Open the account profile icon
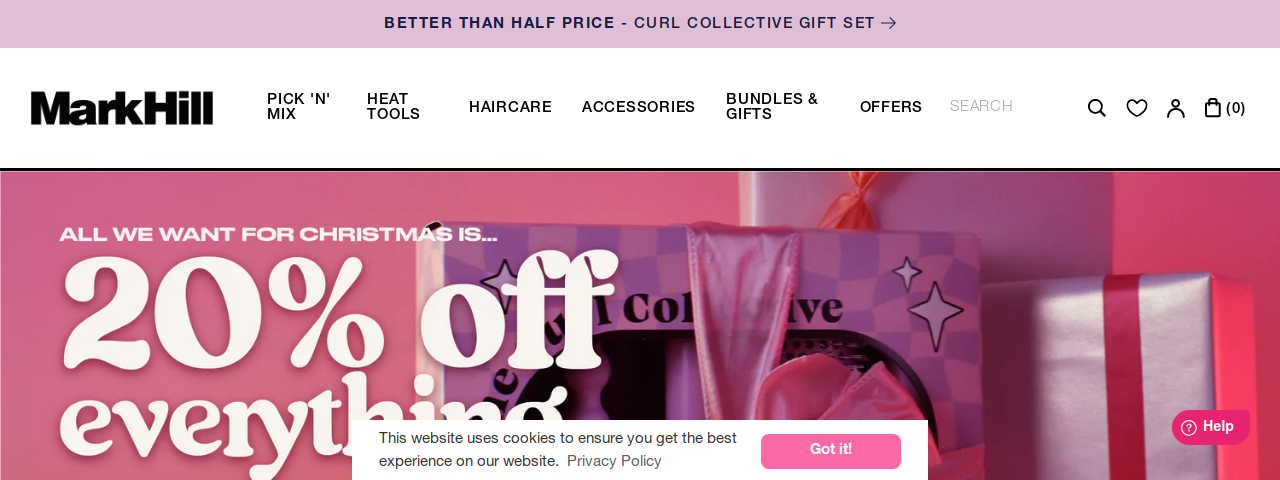Viewport: 1280px width, 480px height. pyautogui.click(x=1176, y=108)
